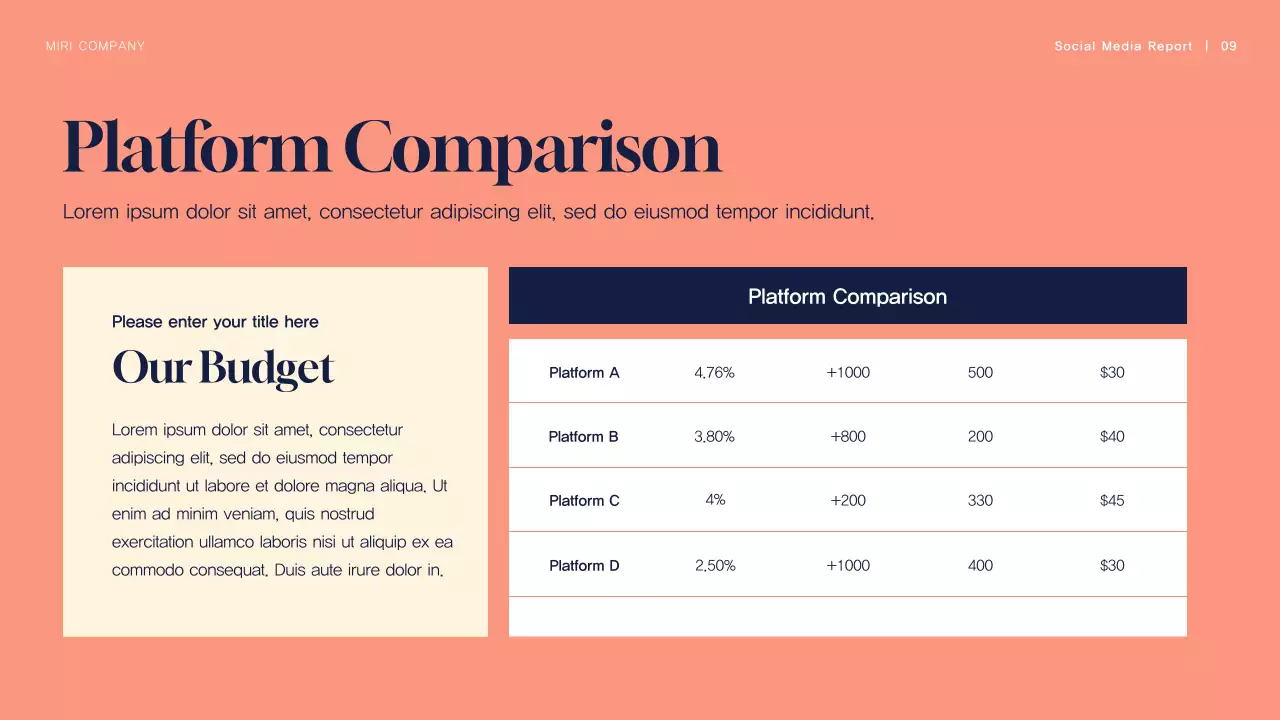Click the "3.80%" cell in Platform B row
Viewport: 1280px width, 720px height.
714,437
